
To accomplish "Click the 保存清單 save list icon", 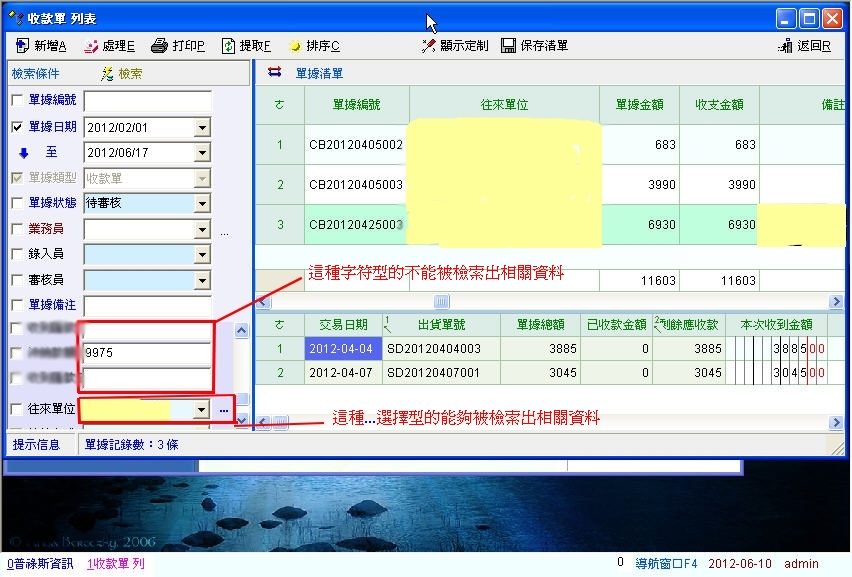I will coord(508,46).
